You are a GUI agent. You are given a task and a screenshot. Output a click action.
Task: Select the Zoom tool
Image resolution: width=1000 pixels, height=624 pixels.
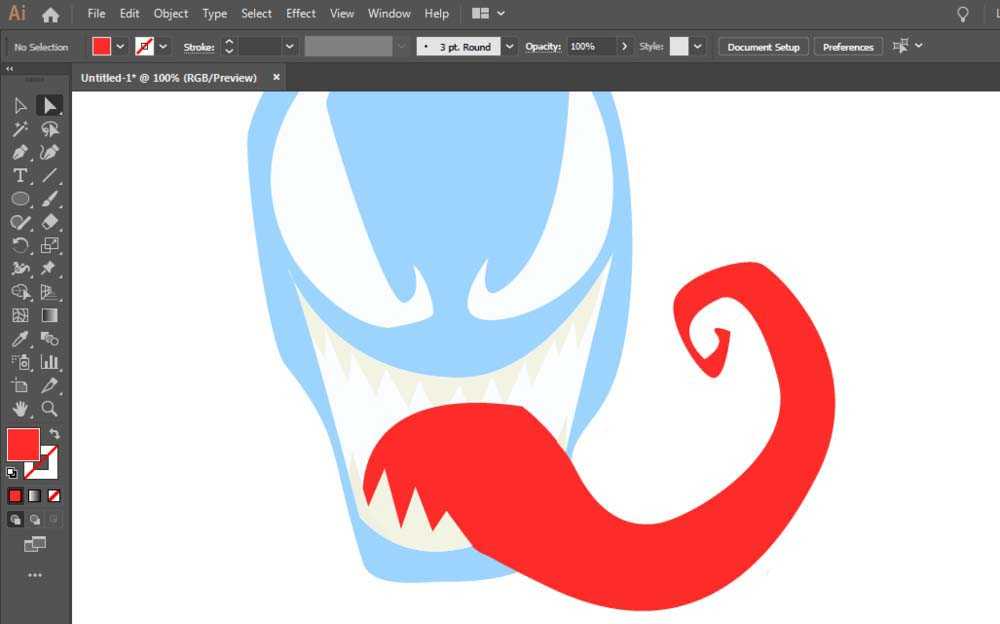(49, 409)
